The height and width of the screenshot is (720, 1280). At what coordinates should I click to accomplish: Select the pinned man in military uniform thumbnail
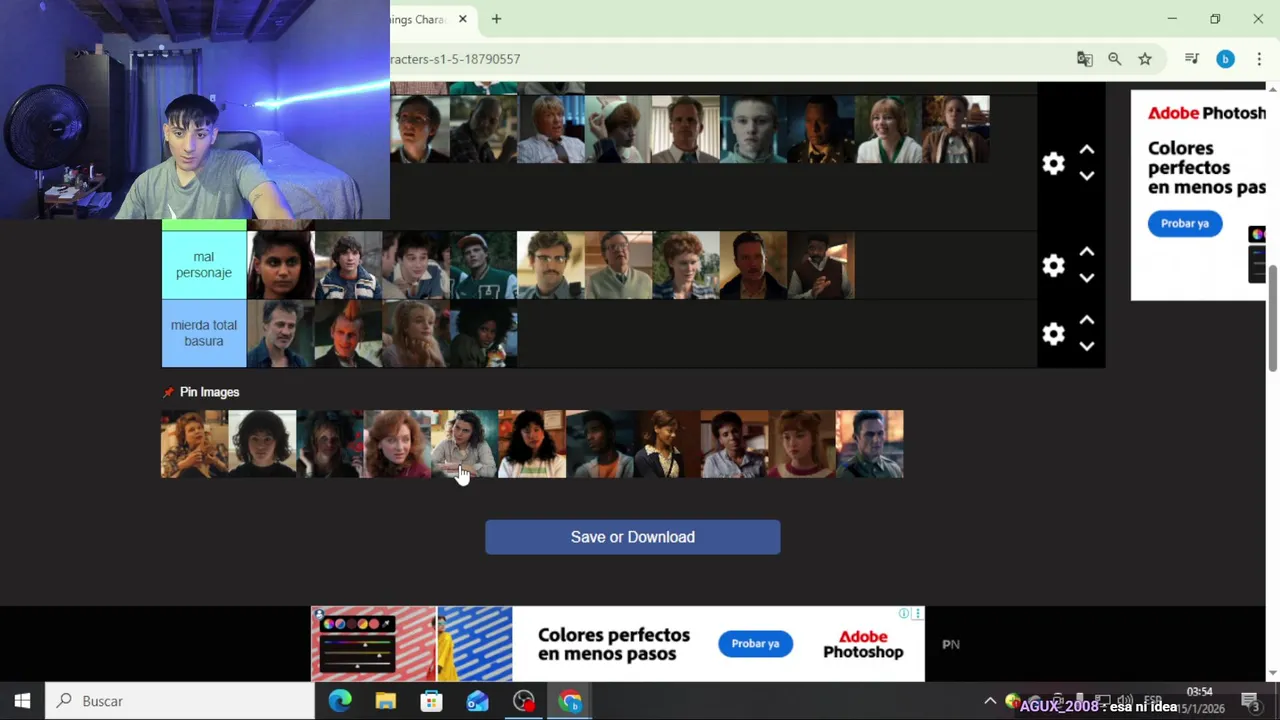click(869, 444)
